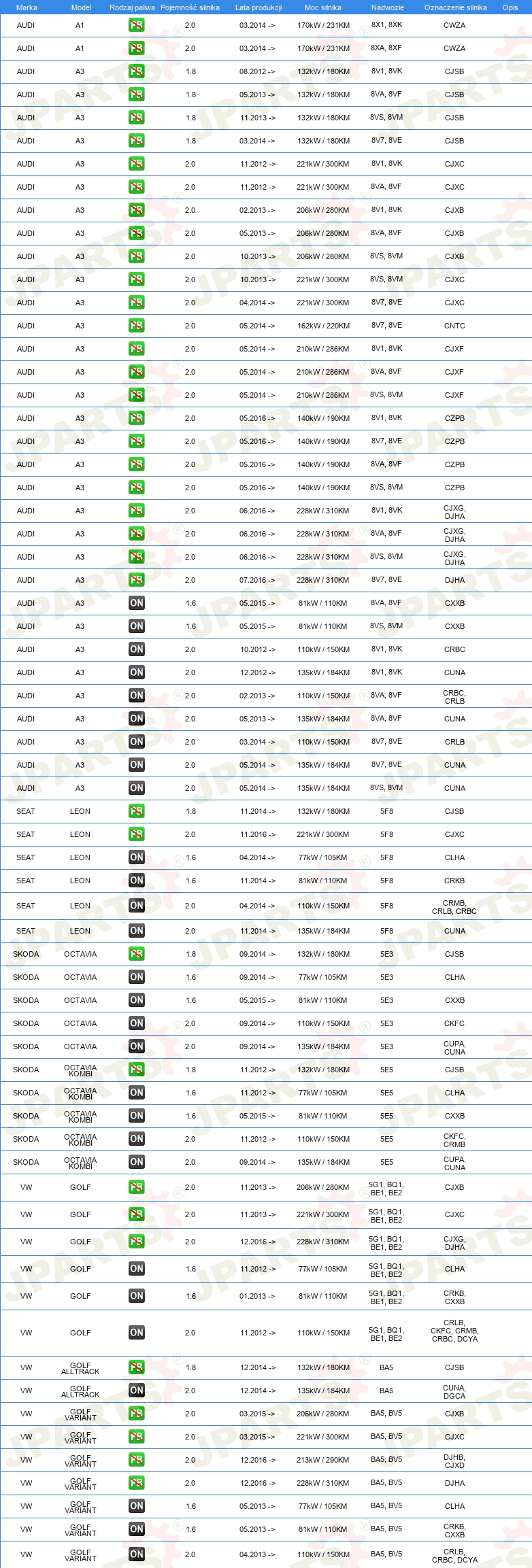The width and height of the screenshot is (532, 1568).
Task: Click the ON icon for Skoda Octavia 5E3 CLHA
Action: (x=137, y=977)
